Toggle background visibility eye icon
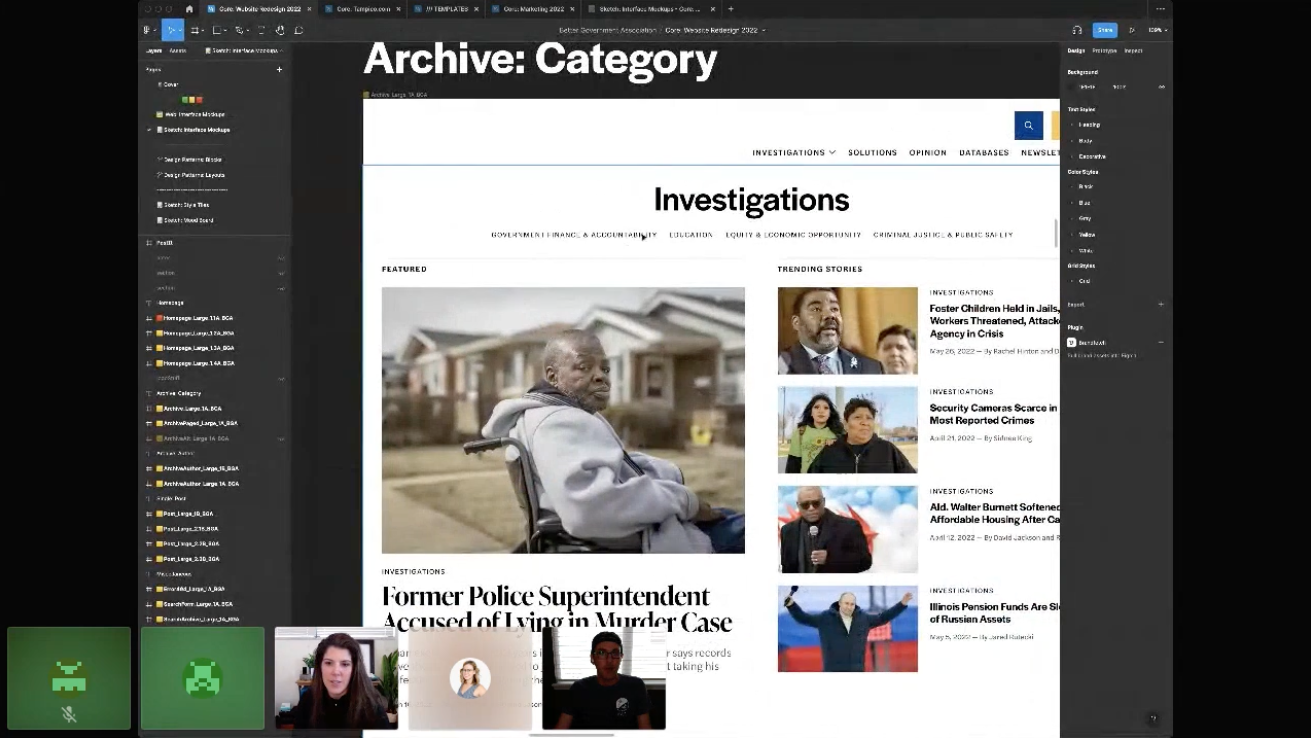This screenshot has width=1311, height=738. (1161, 87)
